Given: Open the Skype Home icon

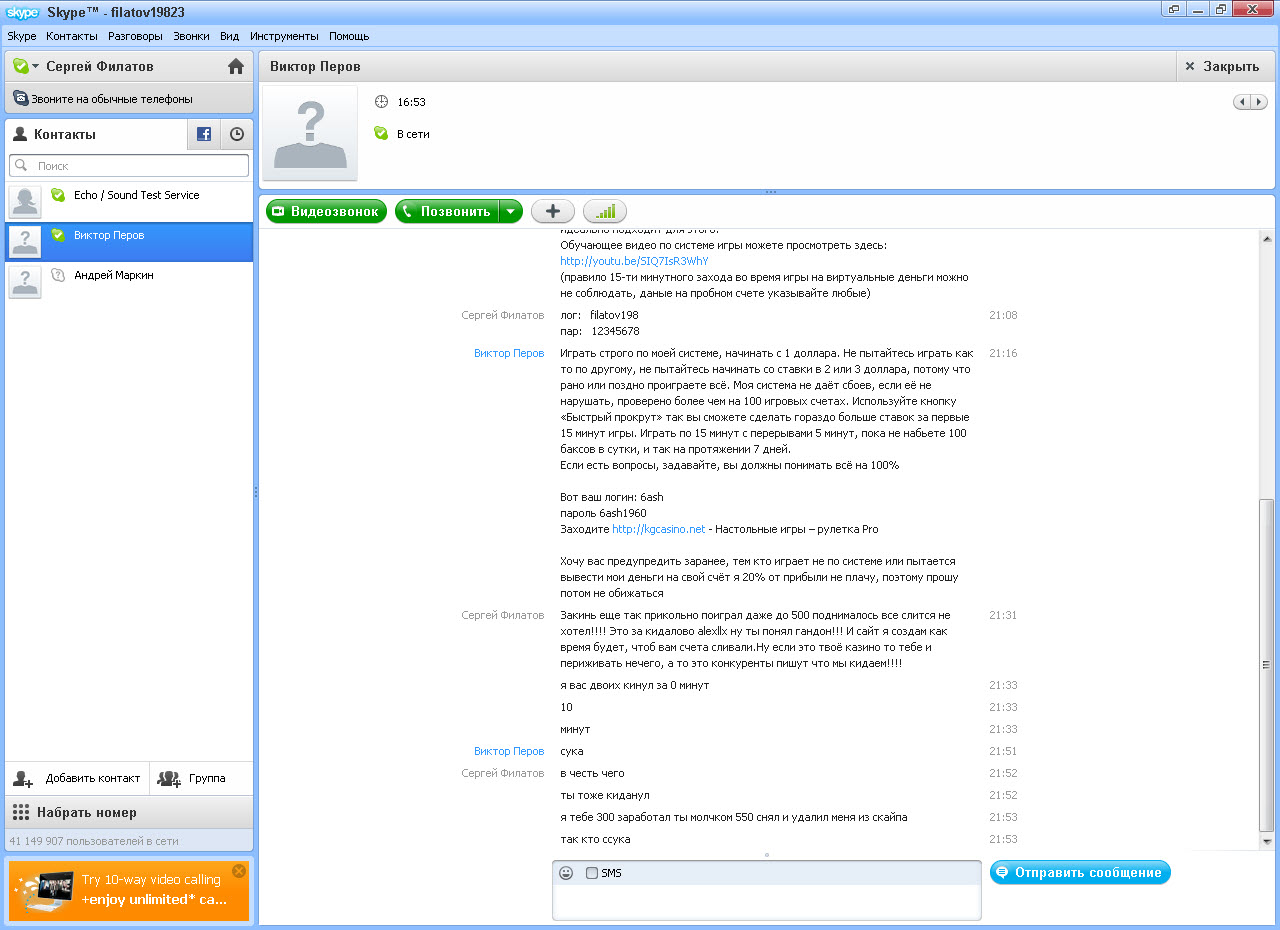Looking at the screenshot, I should click(236, 67).
